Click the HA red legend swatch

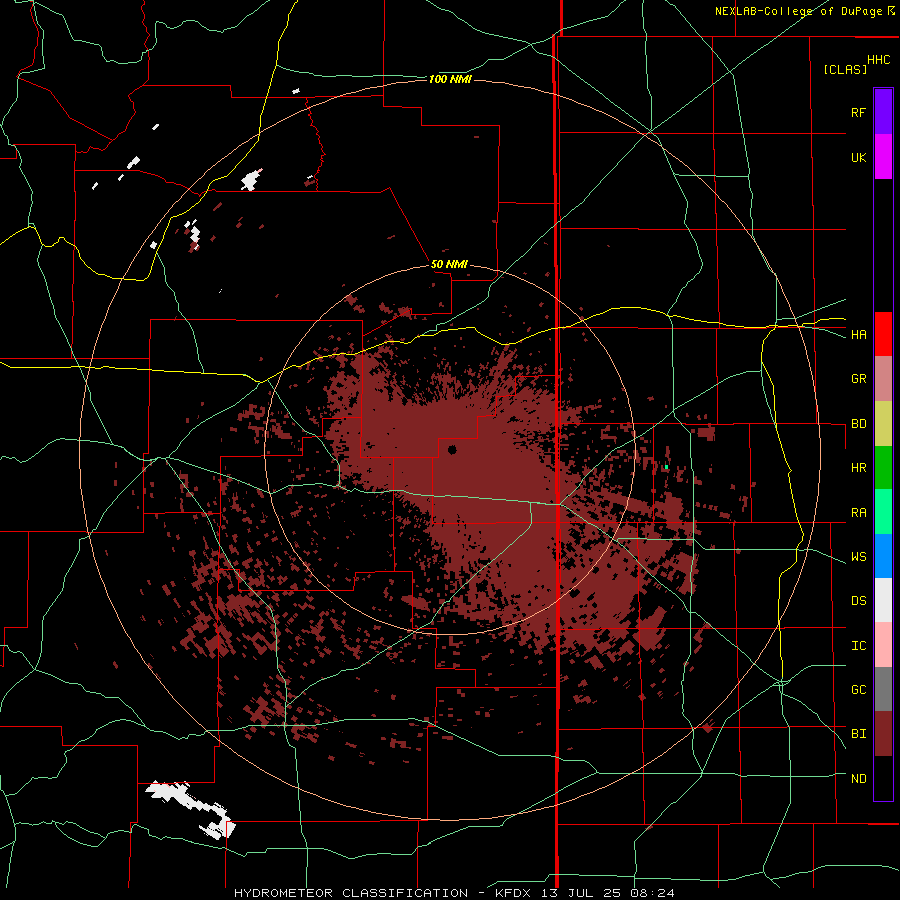tap(883, 334)
